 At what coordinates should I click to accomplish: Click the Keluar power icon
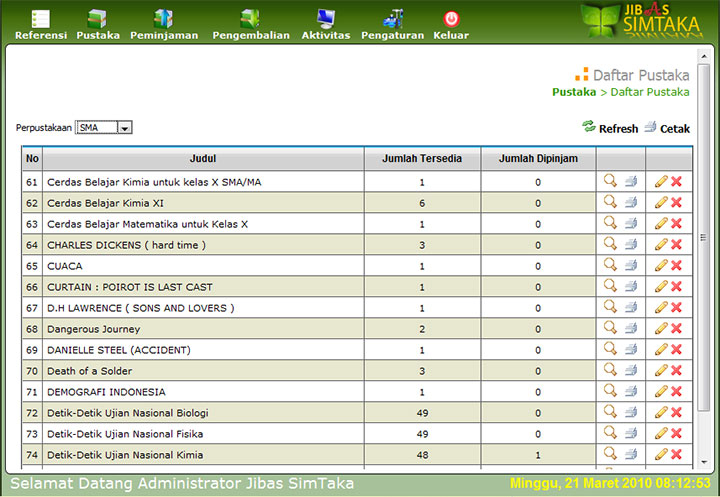(x=451, y=19)
